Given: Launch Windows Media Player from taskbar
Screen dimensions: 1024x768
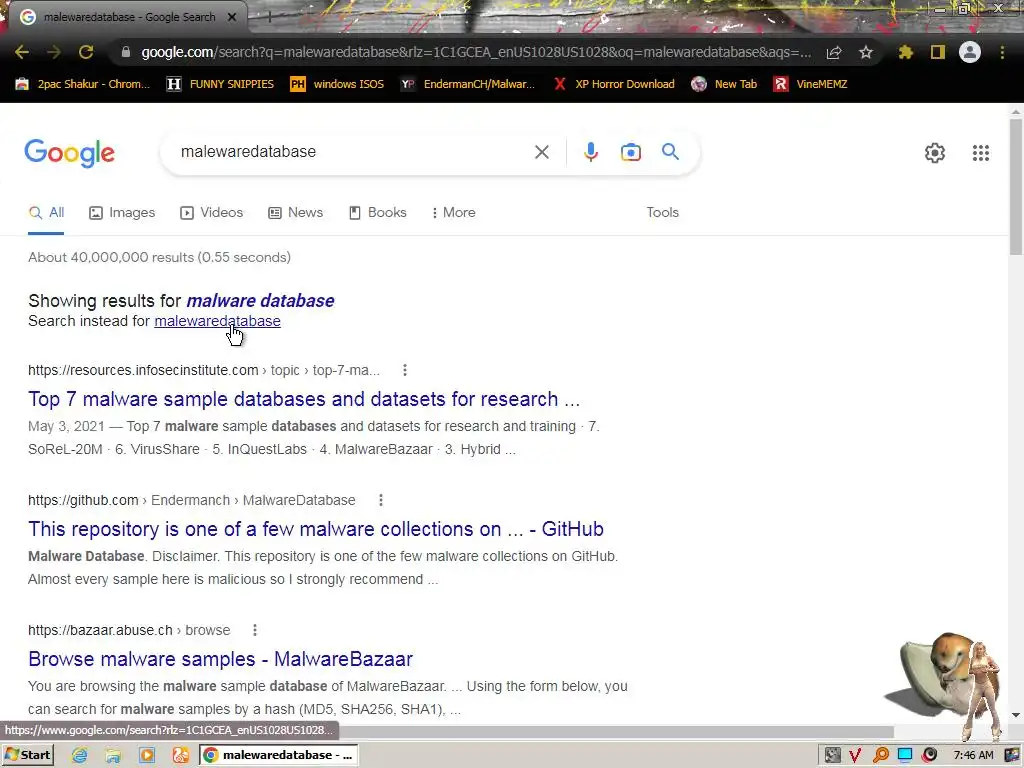Looking at the screenshot, I should [x=147, y=755].
